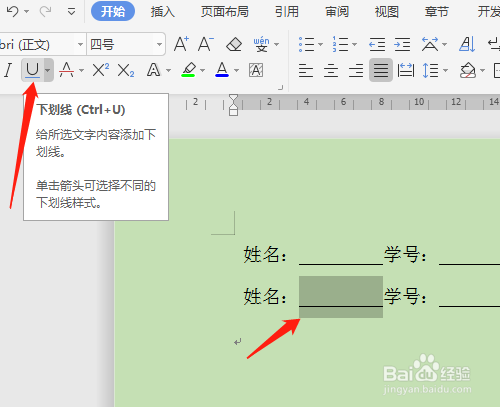Click the Redo arrow icon
500x407 pixels.
pyautogui.click(x=45, y=11)
